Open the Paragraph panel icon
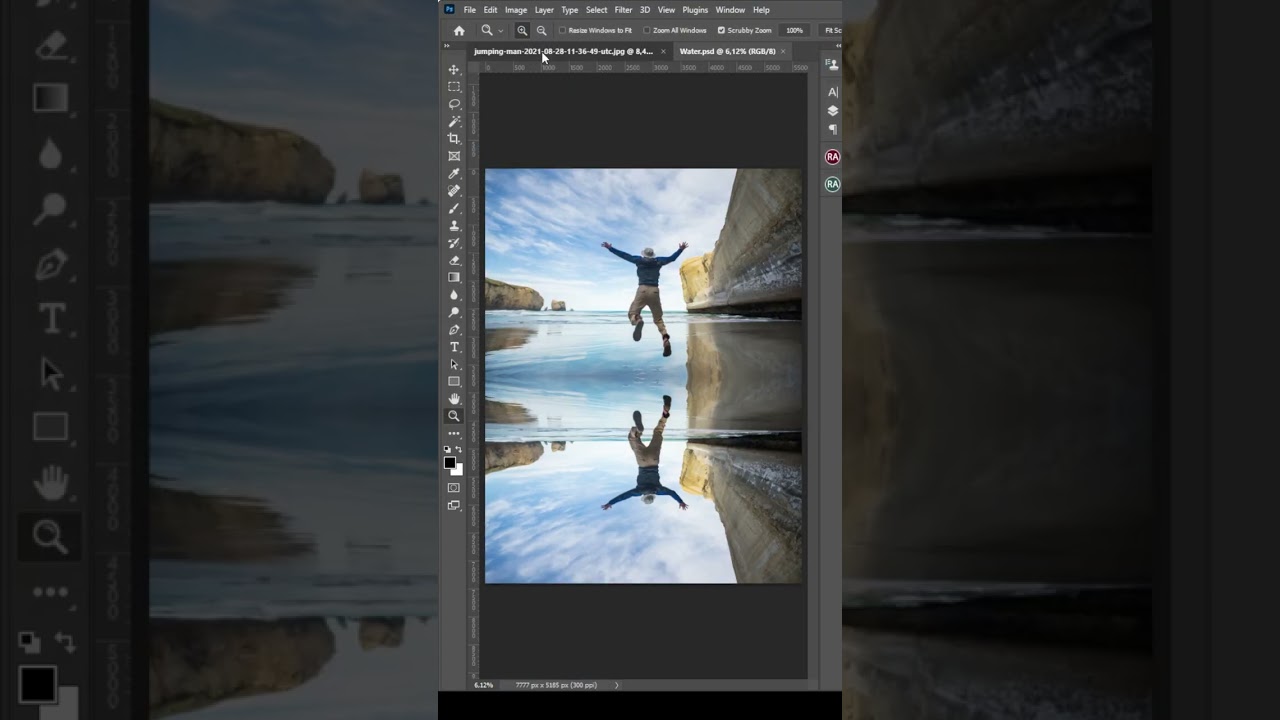 click(x=832, y=129)
